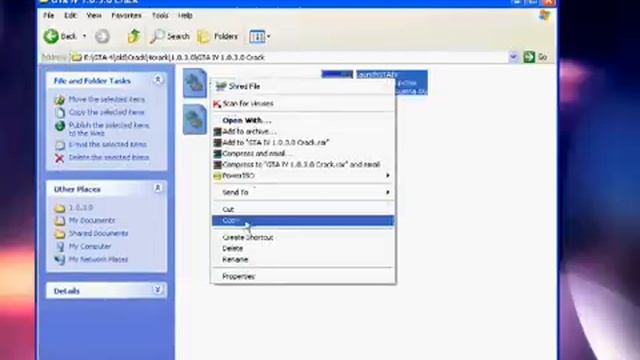Choose Rename in context menu

point(303,259)
